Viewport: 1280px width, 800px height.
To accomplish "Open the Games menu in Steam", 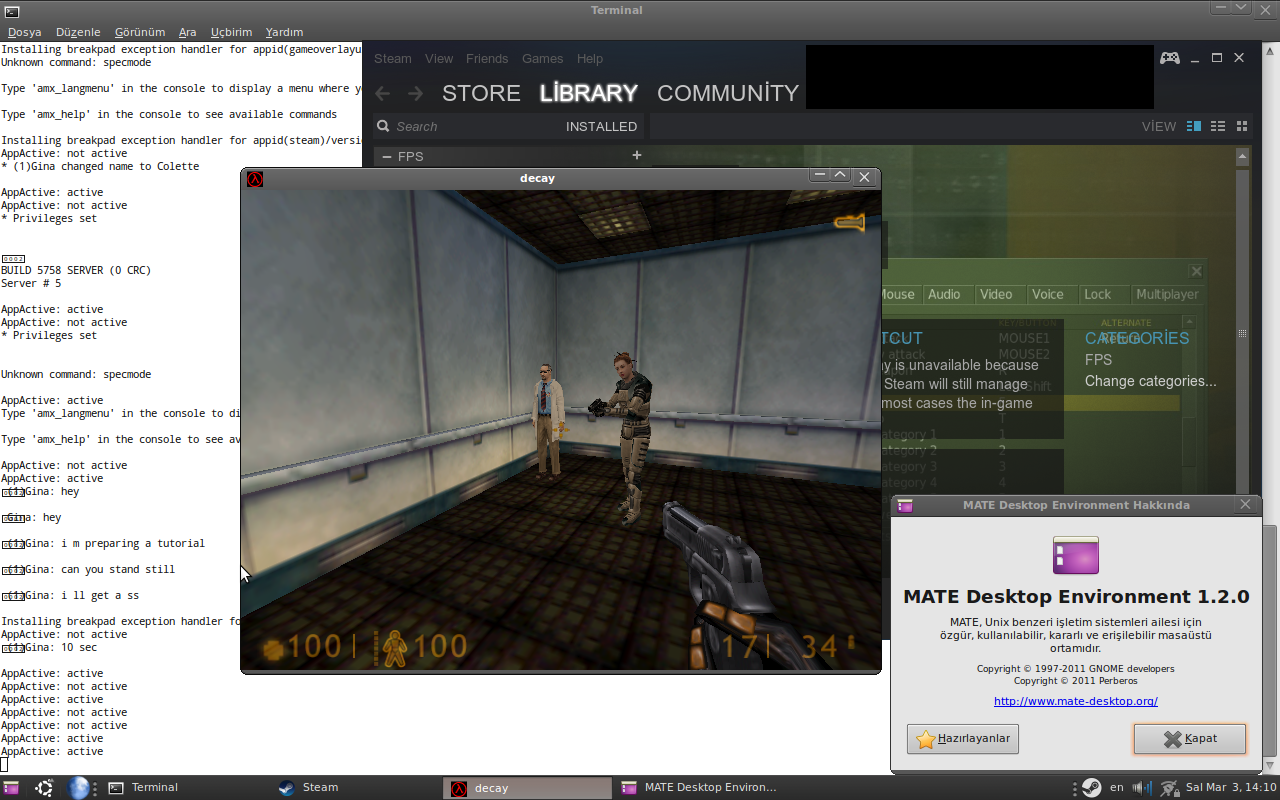I will pos(542,59).
